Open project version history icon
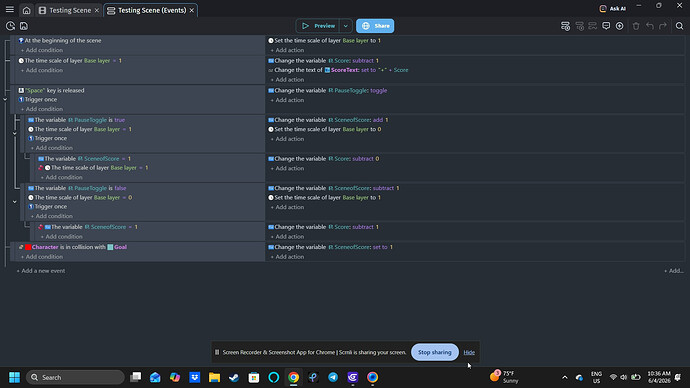The height and width of the screenshot is (388, 690). (x=11, y=26)
